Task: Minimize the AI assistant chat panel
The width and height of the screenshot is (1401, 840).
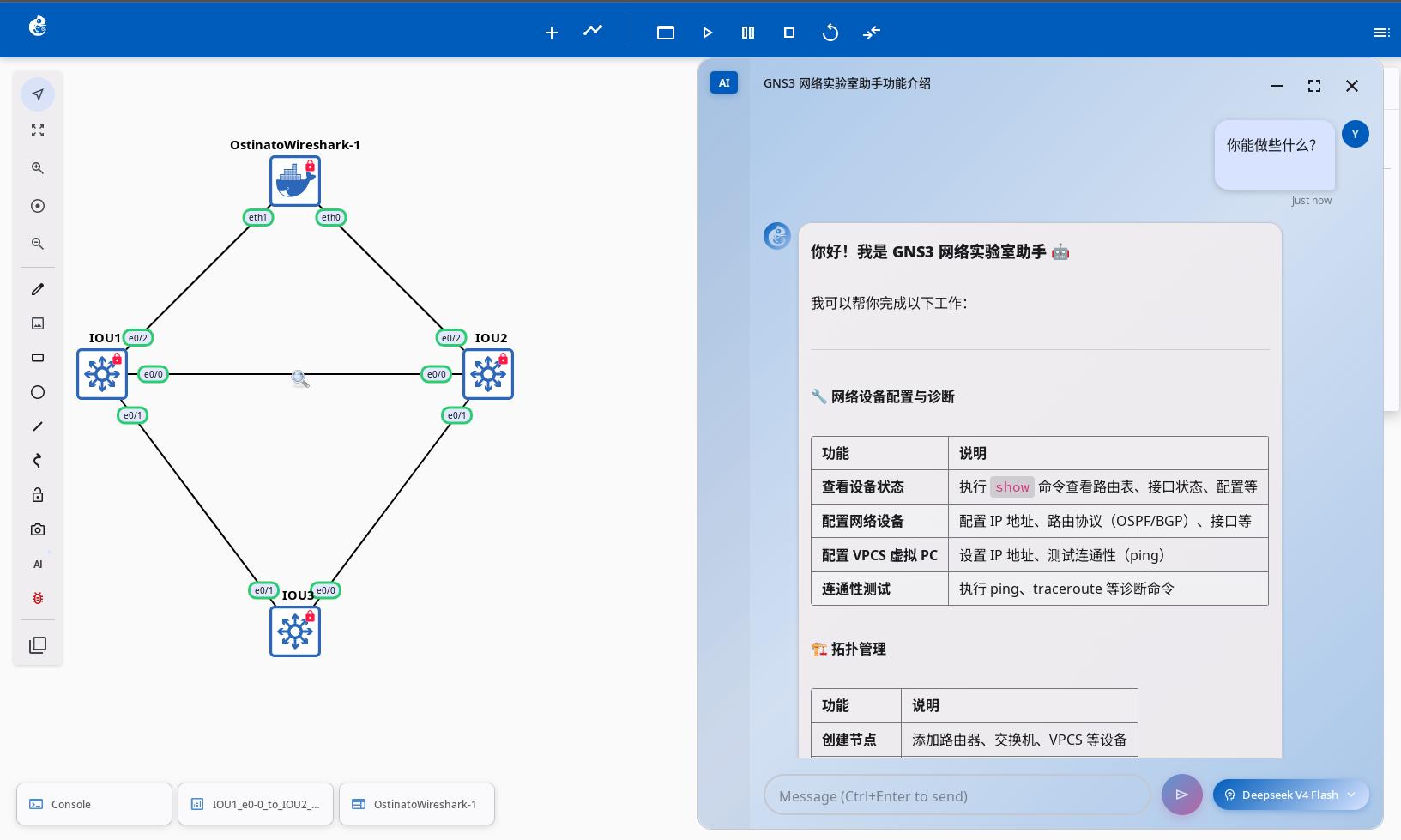Action: pos(1277,85)
